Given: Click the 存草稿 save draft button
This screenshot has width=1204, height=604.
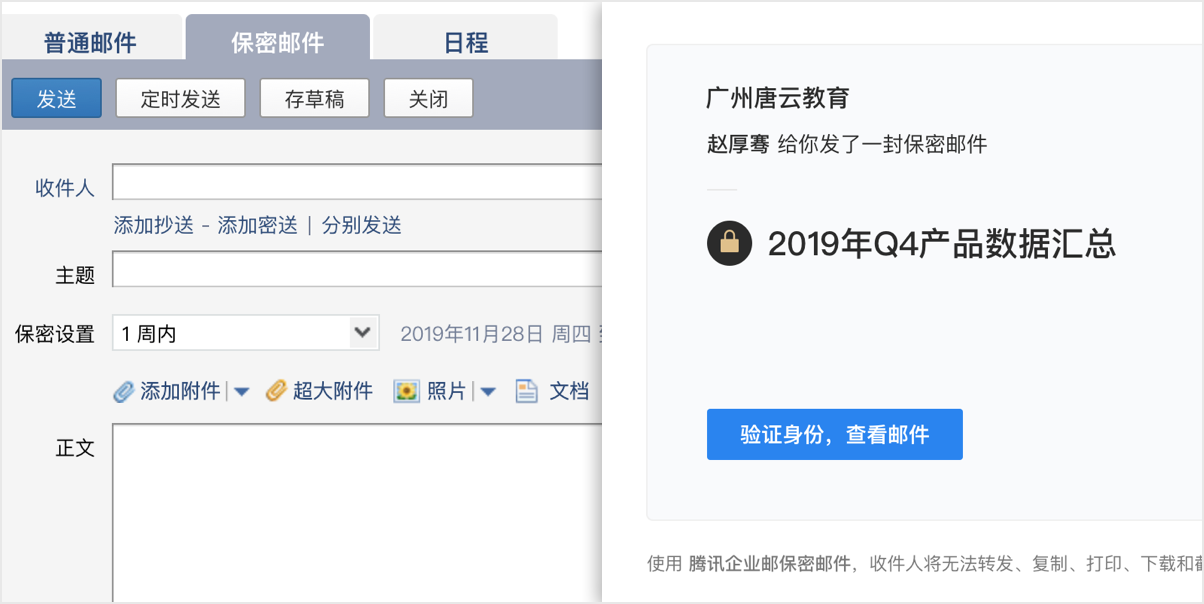Looking at the screenshot, I should click(314, 97).
